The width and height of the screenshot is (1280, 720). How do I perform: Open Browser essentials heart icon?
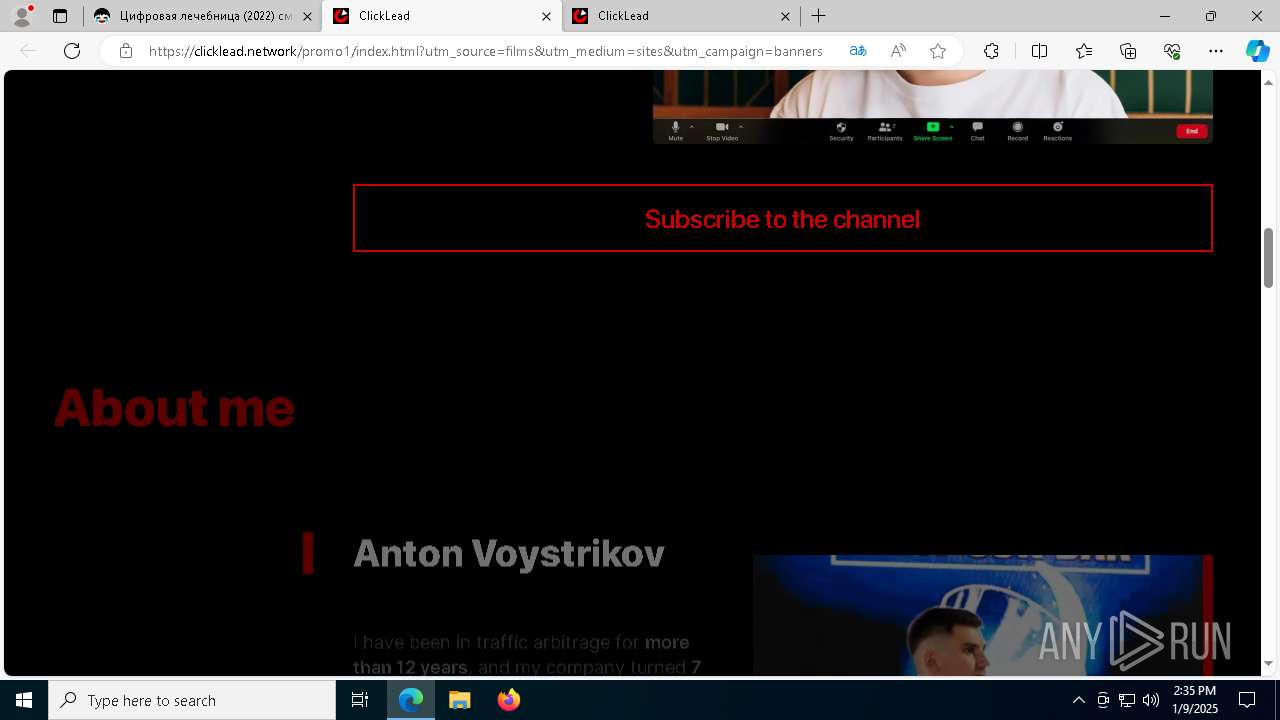click(x=1172, y=51)
